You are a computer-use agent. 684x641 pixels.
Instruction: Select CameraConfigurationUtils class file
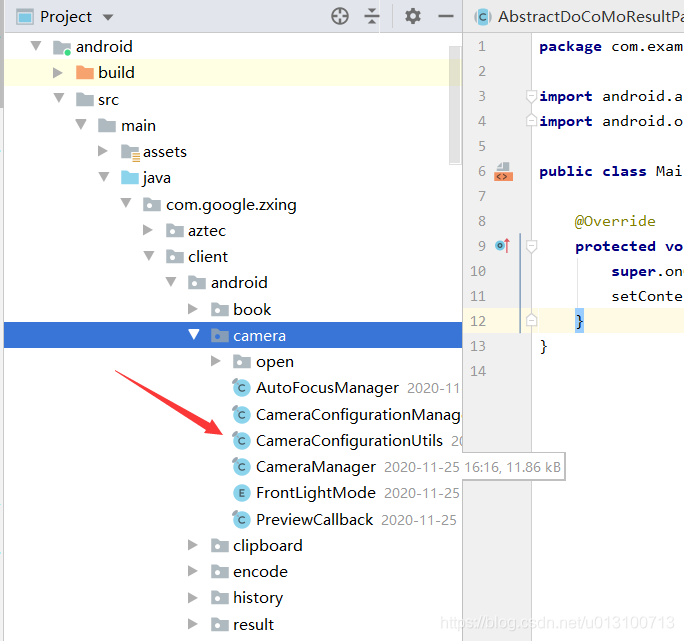click(349, 441)
